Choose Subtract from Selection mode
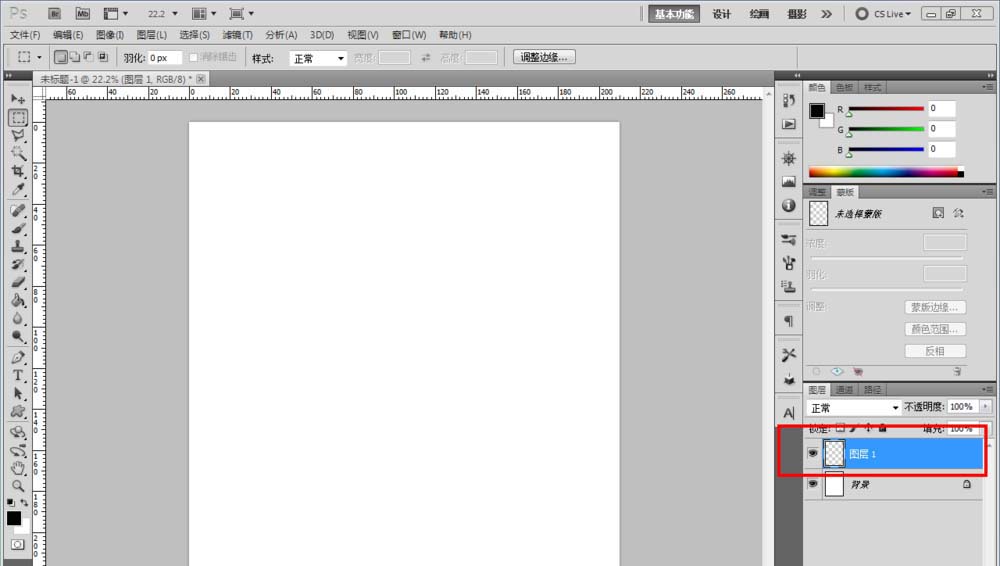The width and height of the screenshot is (1000, 566). [x=89, y=57]
